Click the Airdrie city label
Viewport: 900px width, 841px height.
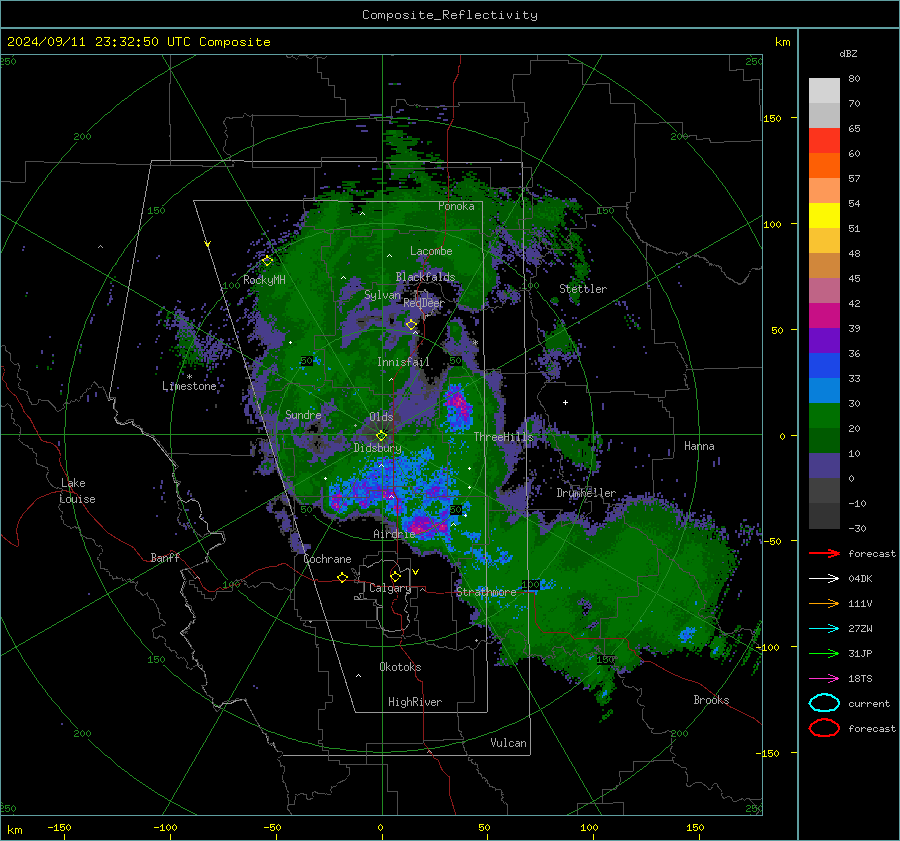click(394, 534)
